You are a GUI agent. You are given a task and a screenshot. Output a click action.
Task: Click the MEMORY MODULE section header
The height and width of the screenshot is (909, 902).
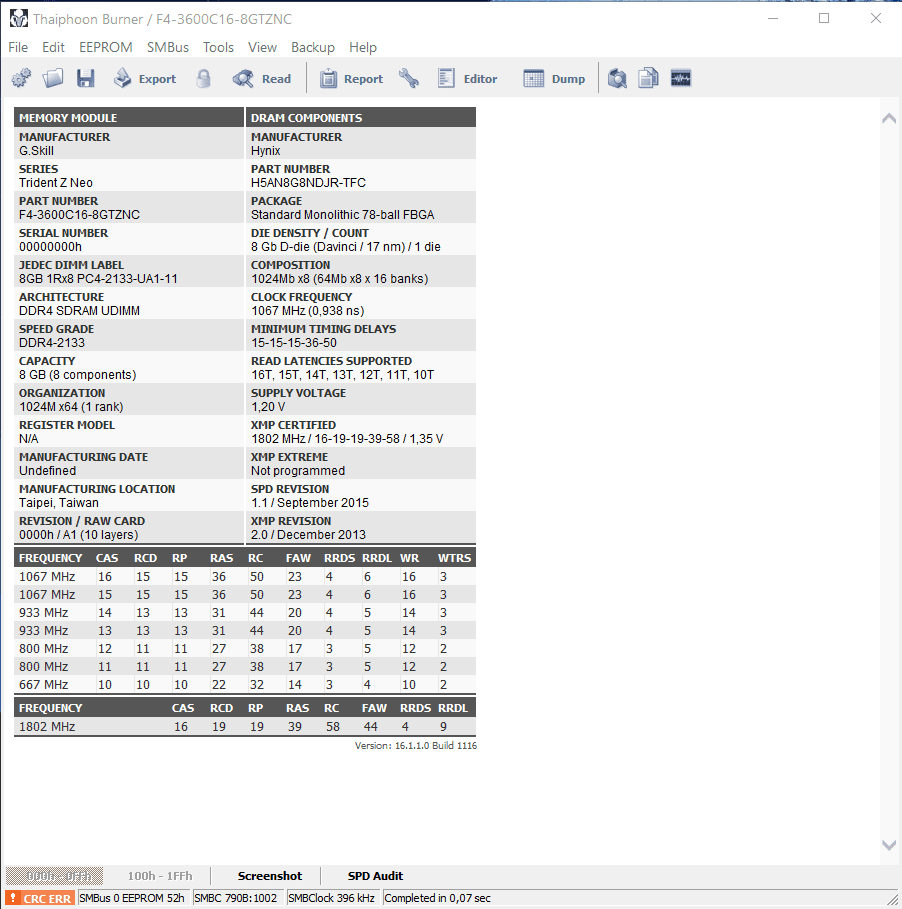(x=129, y=118)
